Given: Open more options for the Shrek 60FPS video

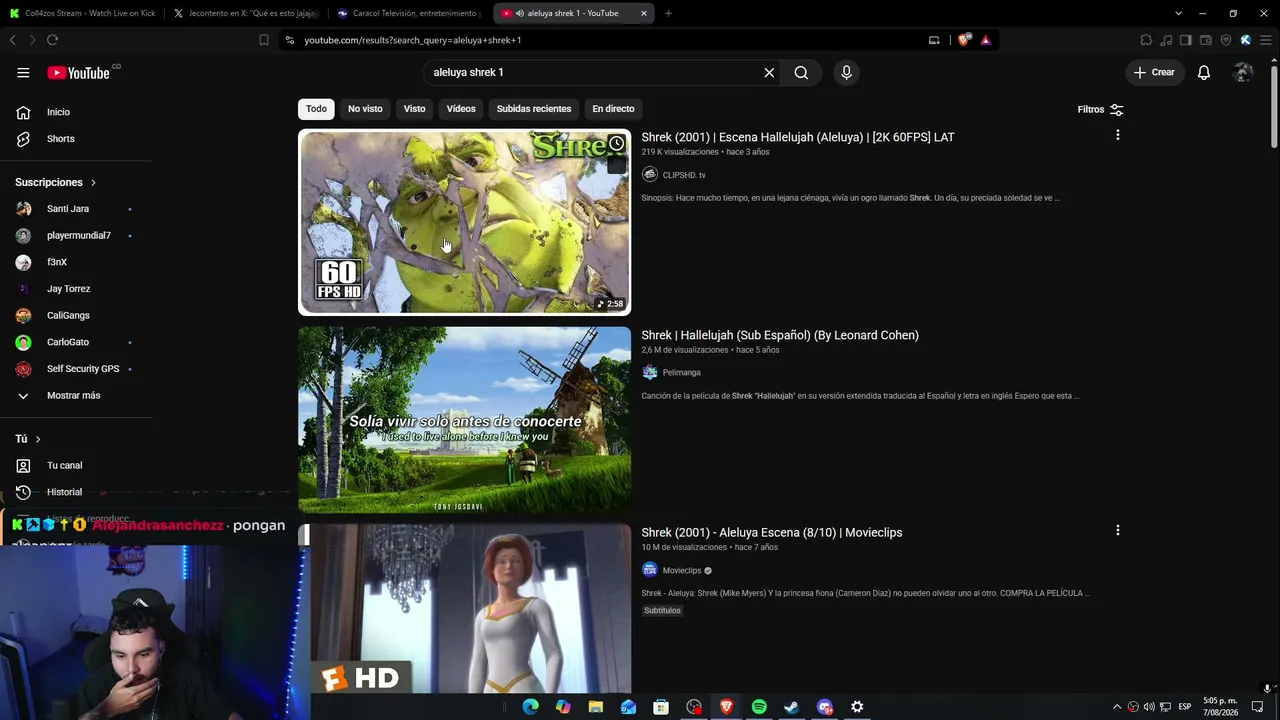Looking at the screenshot, I should pyautogui.click(x=1117, y=135).
